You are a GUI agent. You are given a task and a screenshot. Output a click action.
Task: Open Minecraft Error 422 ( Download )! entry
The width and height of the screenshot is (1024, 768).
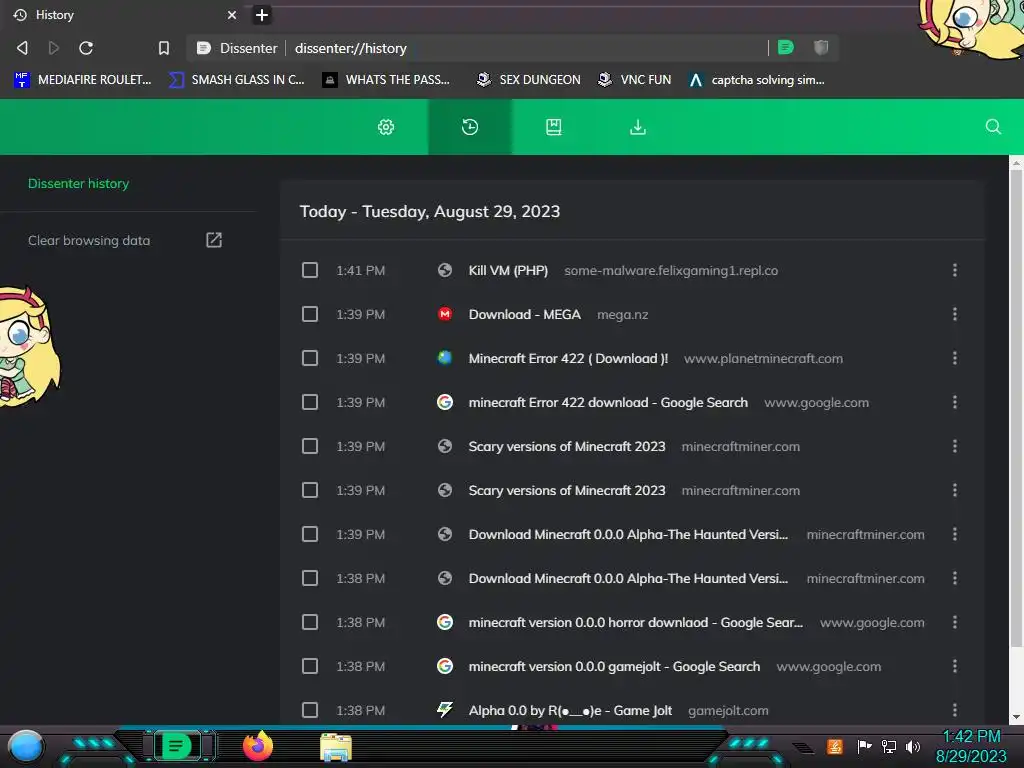point(568,359)
